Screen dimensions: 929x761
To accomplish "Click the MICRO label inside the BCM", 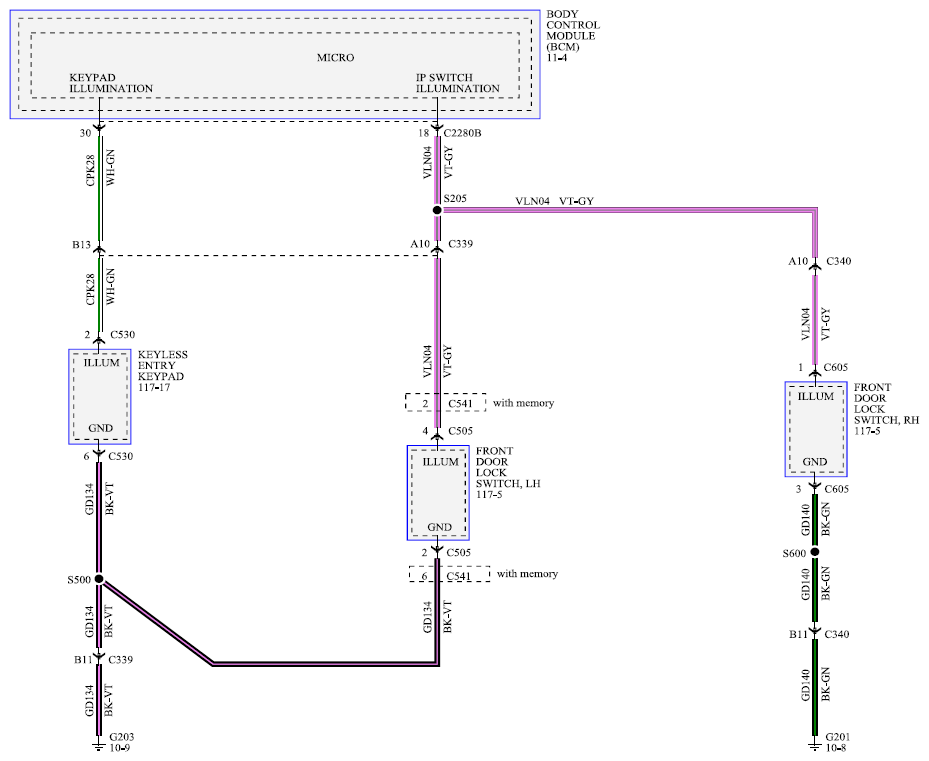I will (335, 57).
